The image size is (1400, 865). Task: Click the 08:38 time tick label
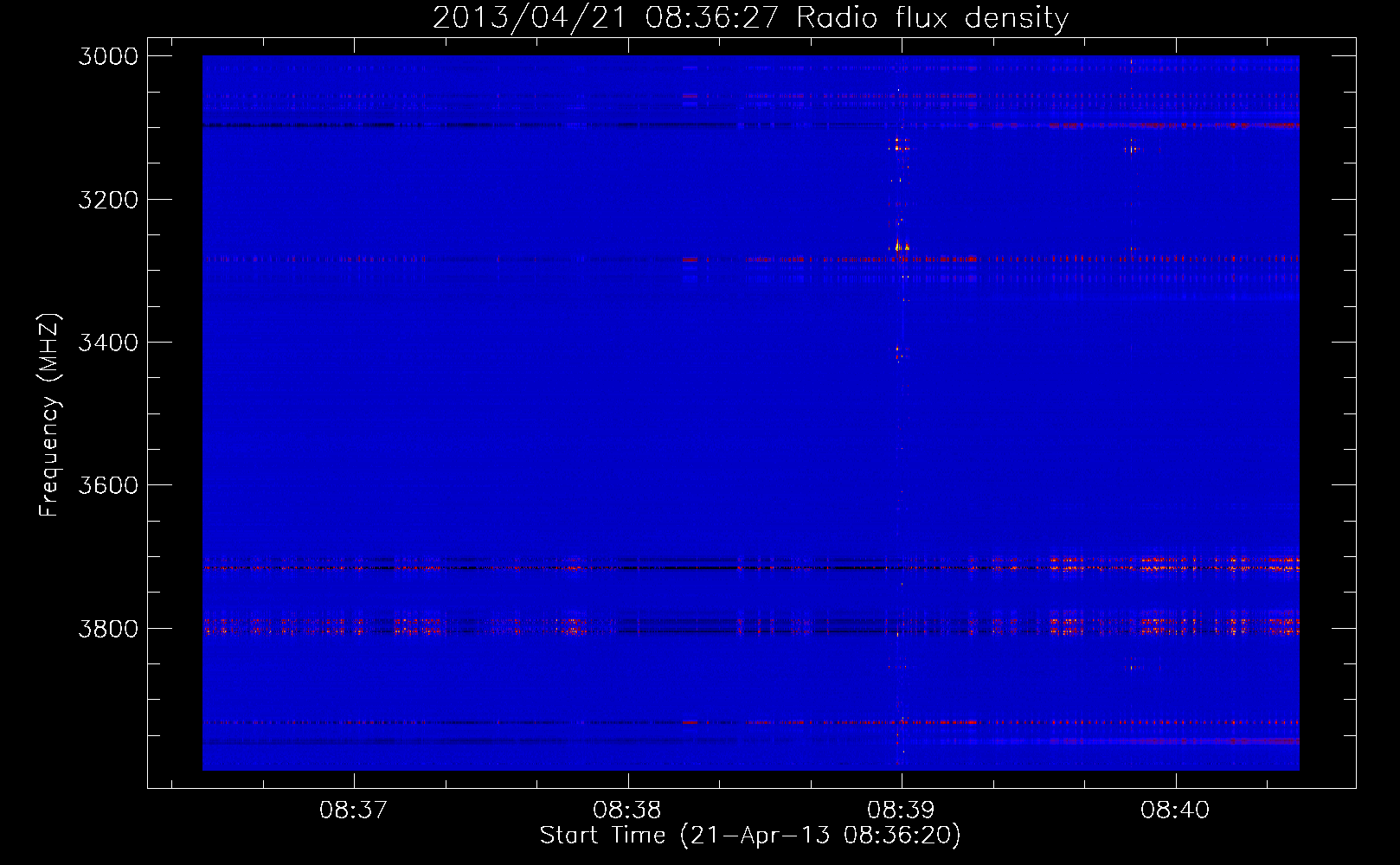click(627, 811)
